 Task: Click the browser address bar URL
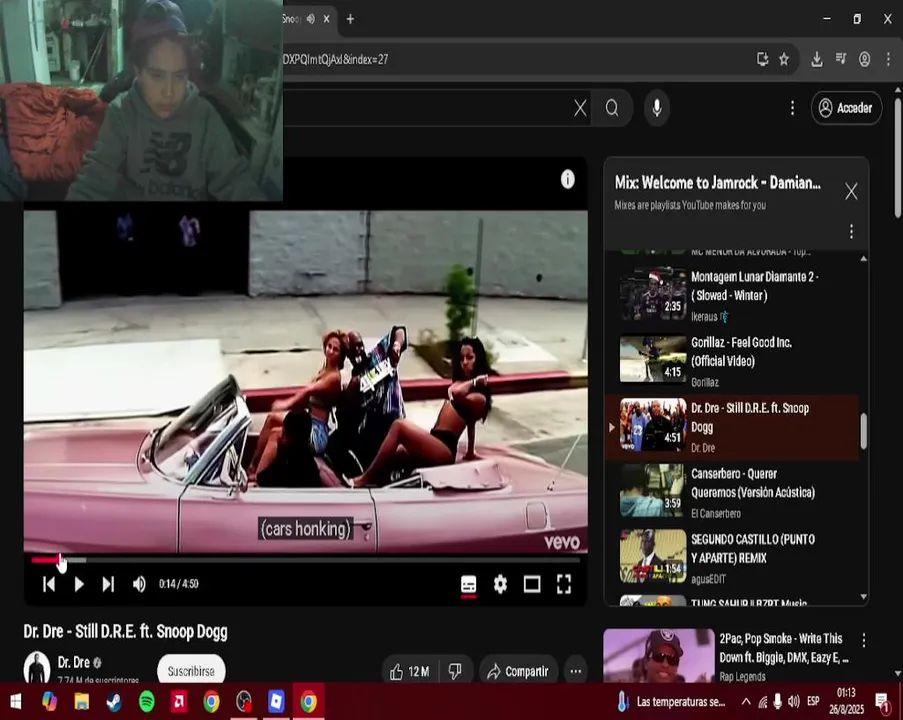(336, 59)
